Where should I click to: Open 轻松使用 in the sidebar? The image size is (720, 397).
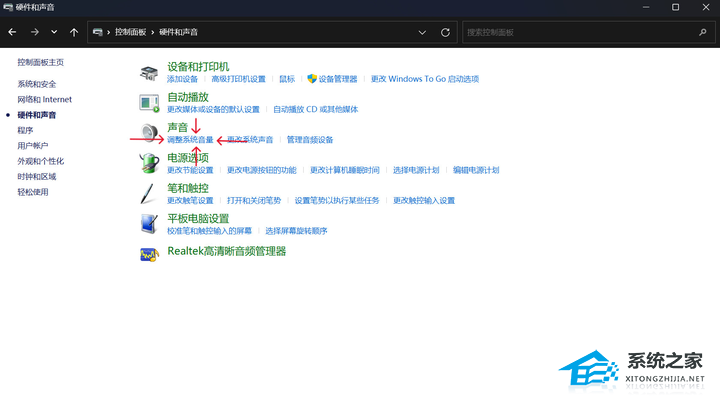[x=33, y=192]
